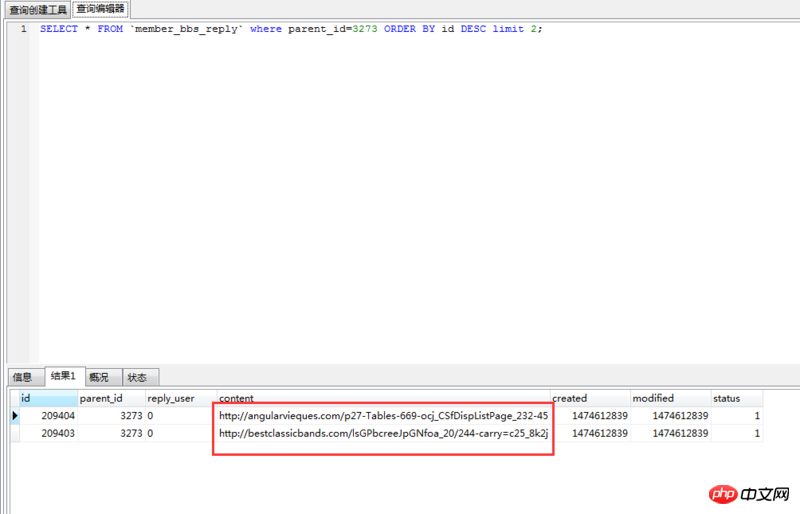Screen dimensions: 800x514
Task: Select the modified column header
Action: coord(669,398)
